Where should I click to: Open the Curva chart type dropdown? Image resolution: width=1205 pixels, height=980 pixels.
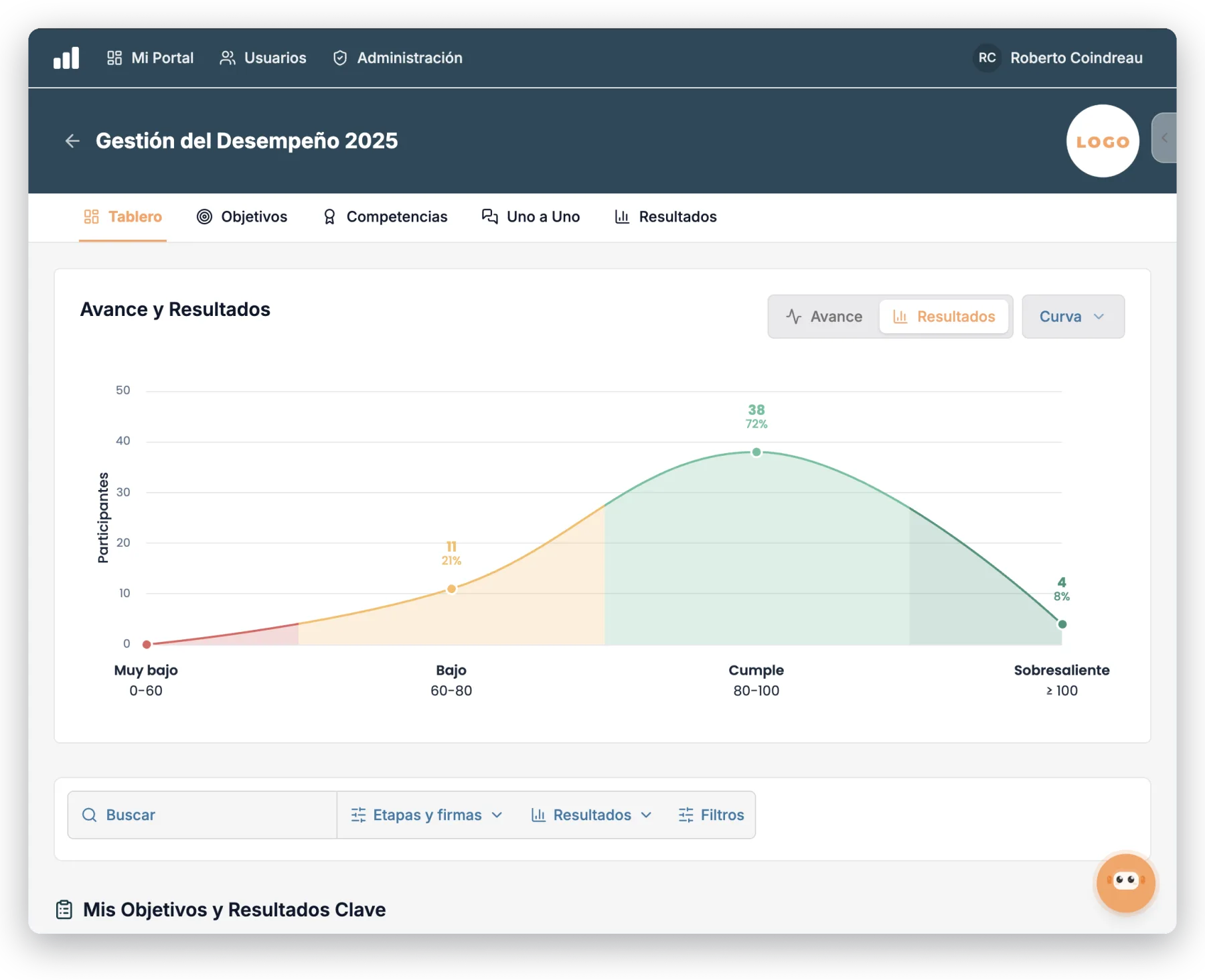1073,317
